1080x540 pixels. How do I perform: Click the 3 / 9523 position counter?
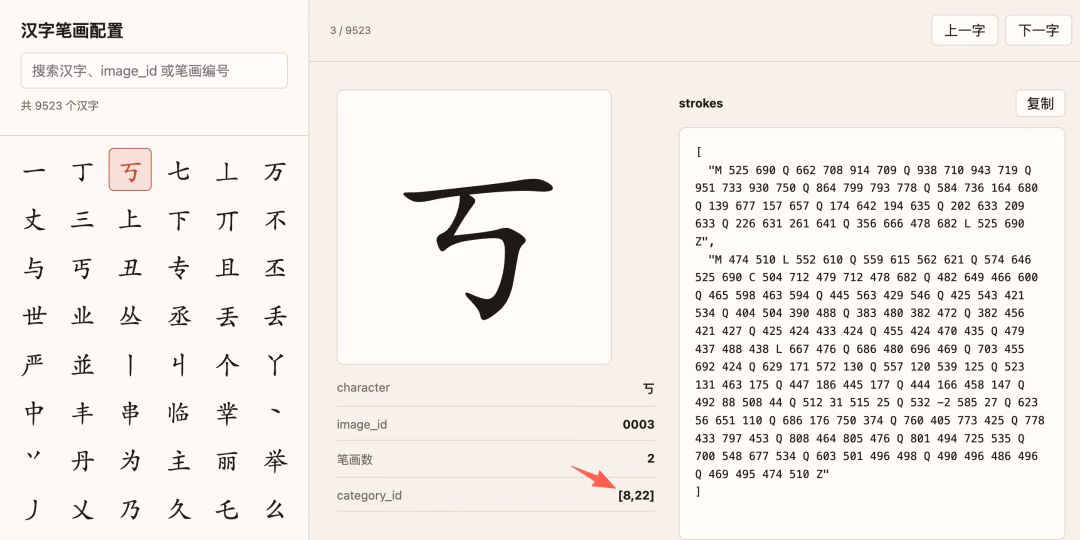(351, 30)
